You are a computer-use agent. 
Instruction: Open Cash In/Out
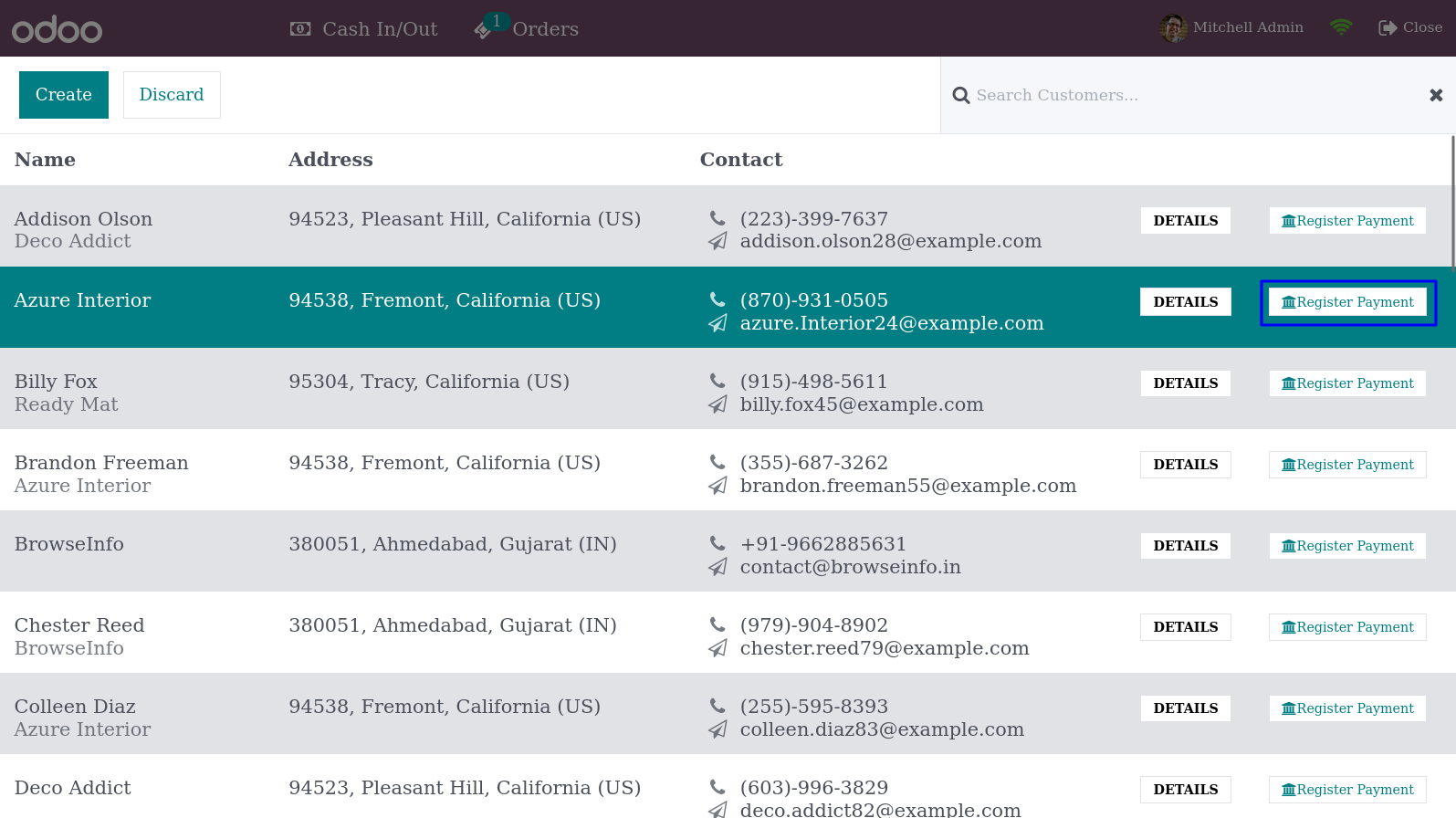(363, 29)
